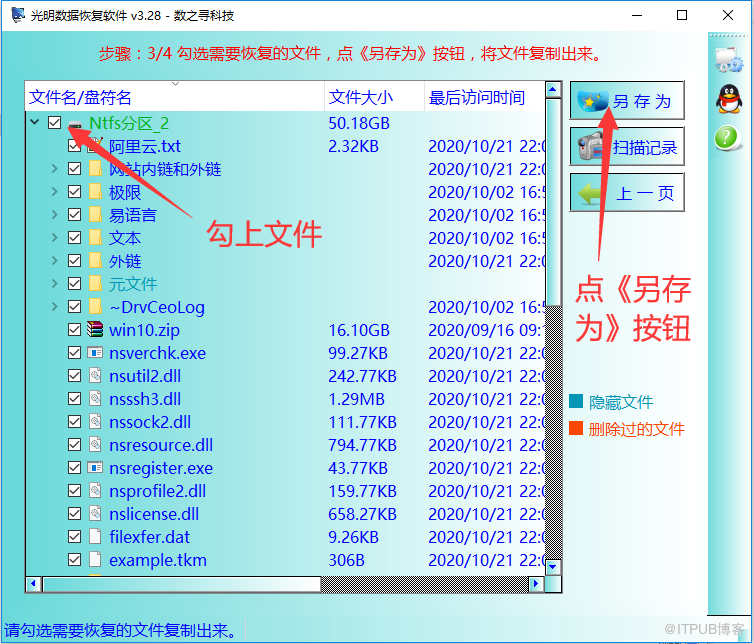Screen dimensions: 754x644
Task: Click vertical scrollbar down arrow
Action: point(553,567)
